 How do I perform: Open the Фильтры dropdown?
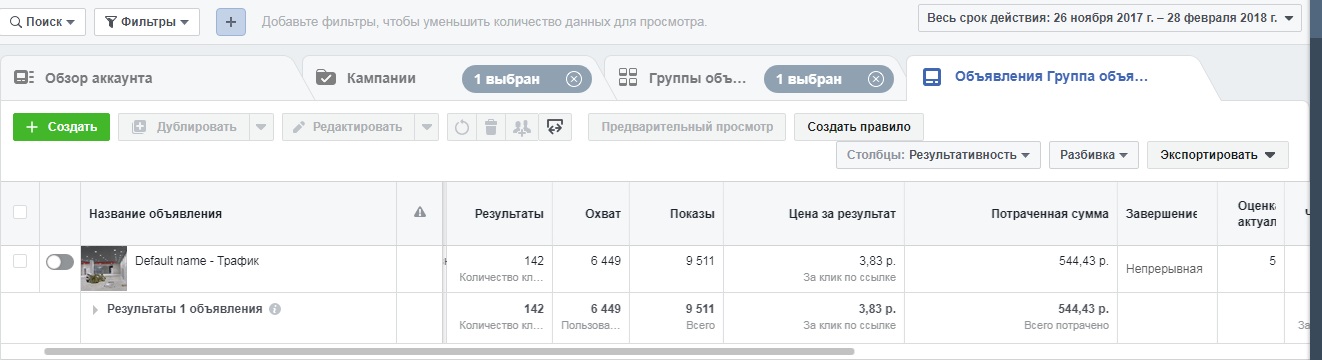[146, 21]
